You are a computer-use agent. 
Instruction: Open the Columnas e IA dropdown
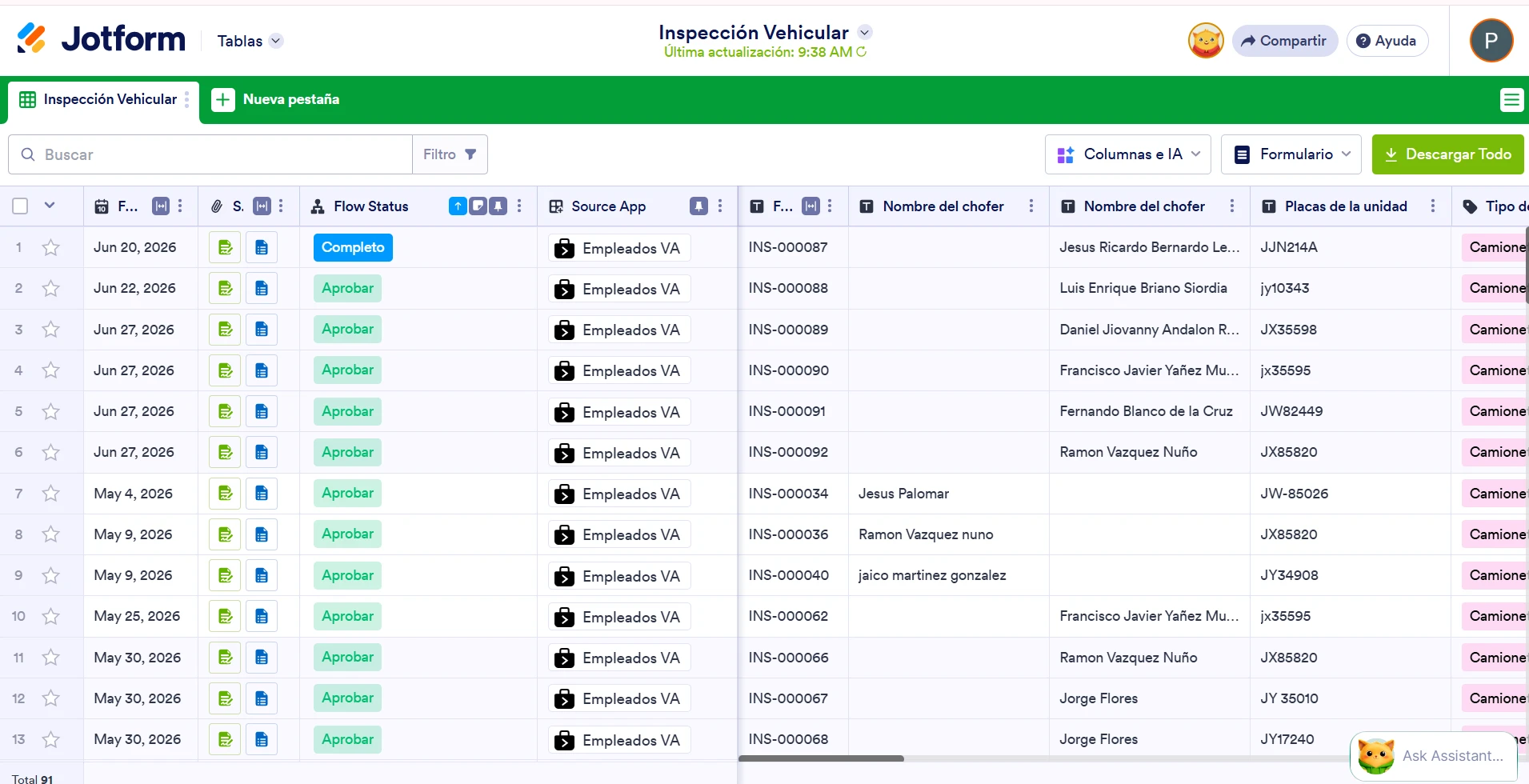(x=1128, y=154)
